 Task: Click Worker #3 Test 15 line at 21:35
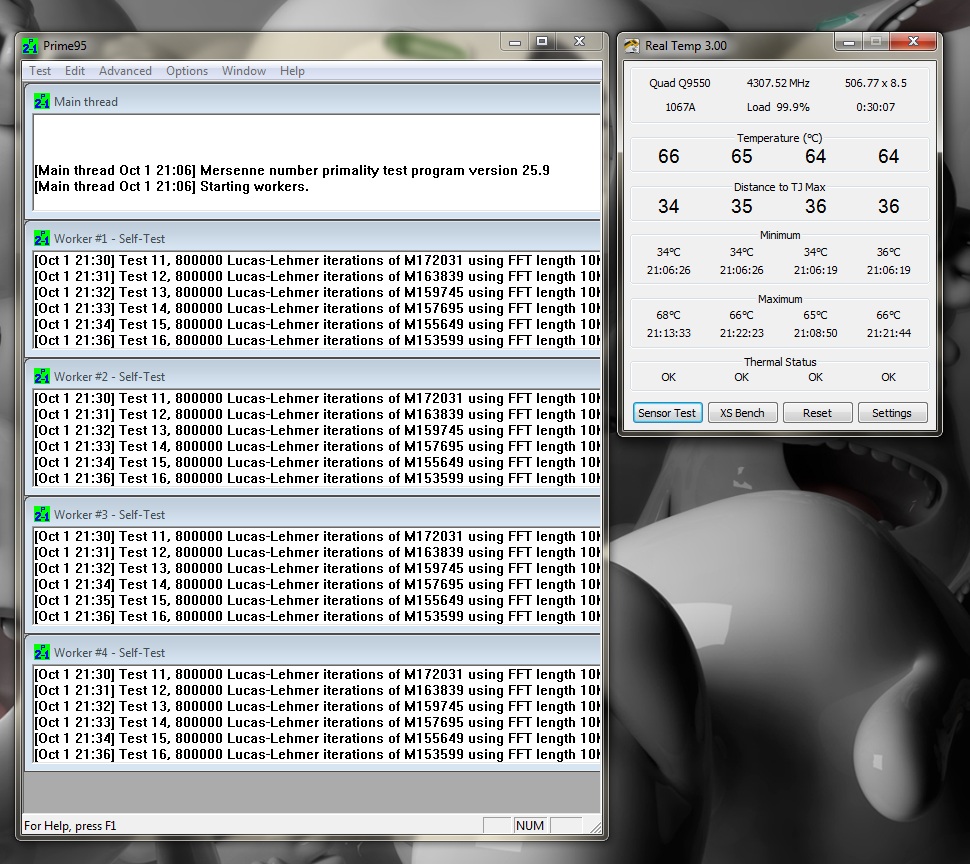tap(317, 601)
